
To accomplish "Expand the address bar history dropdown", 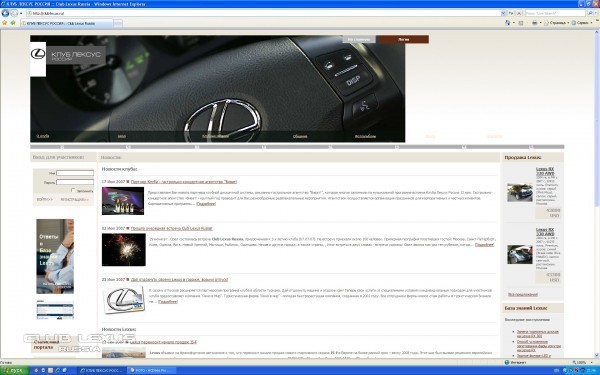I will (504, 13).
